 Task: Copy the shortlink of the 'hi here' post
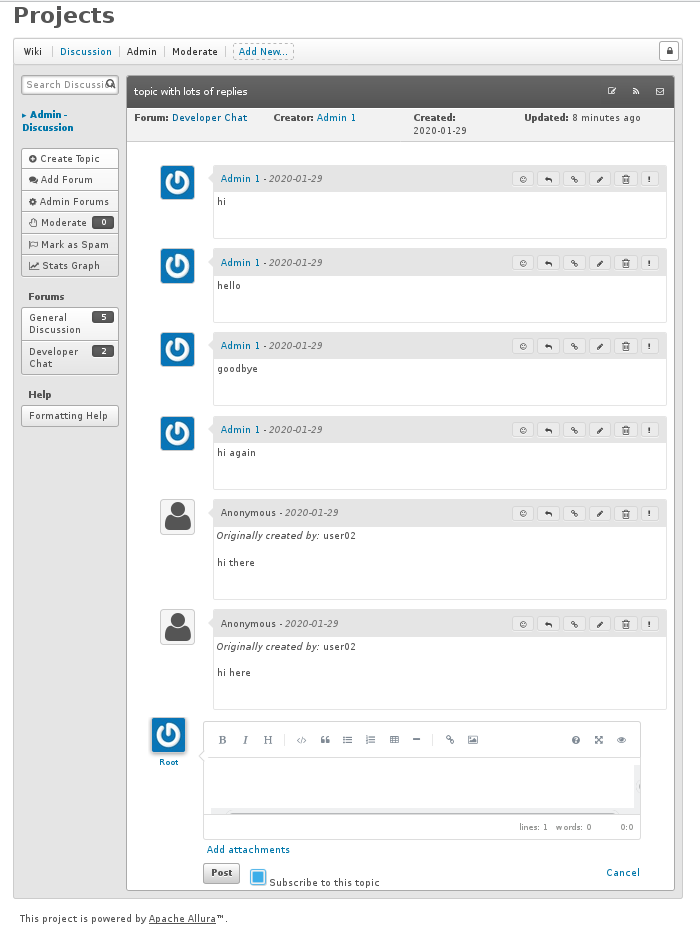tap(574, 624)
